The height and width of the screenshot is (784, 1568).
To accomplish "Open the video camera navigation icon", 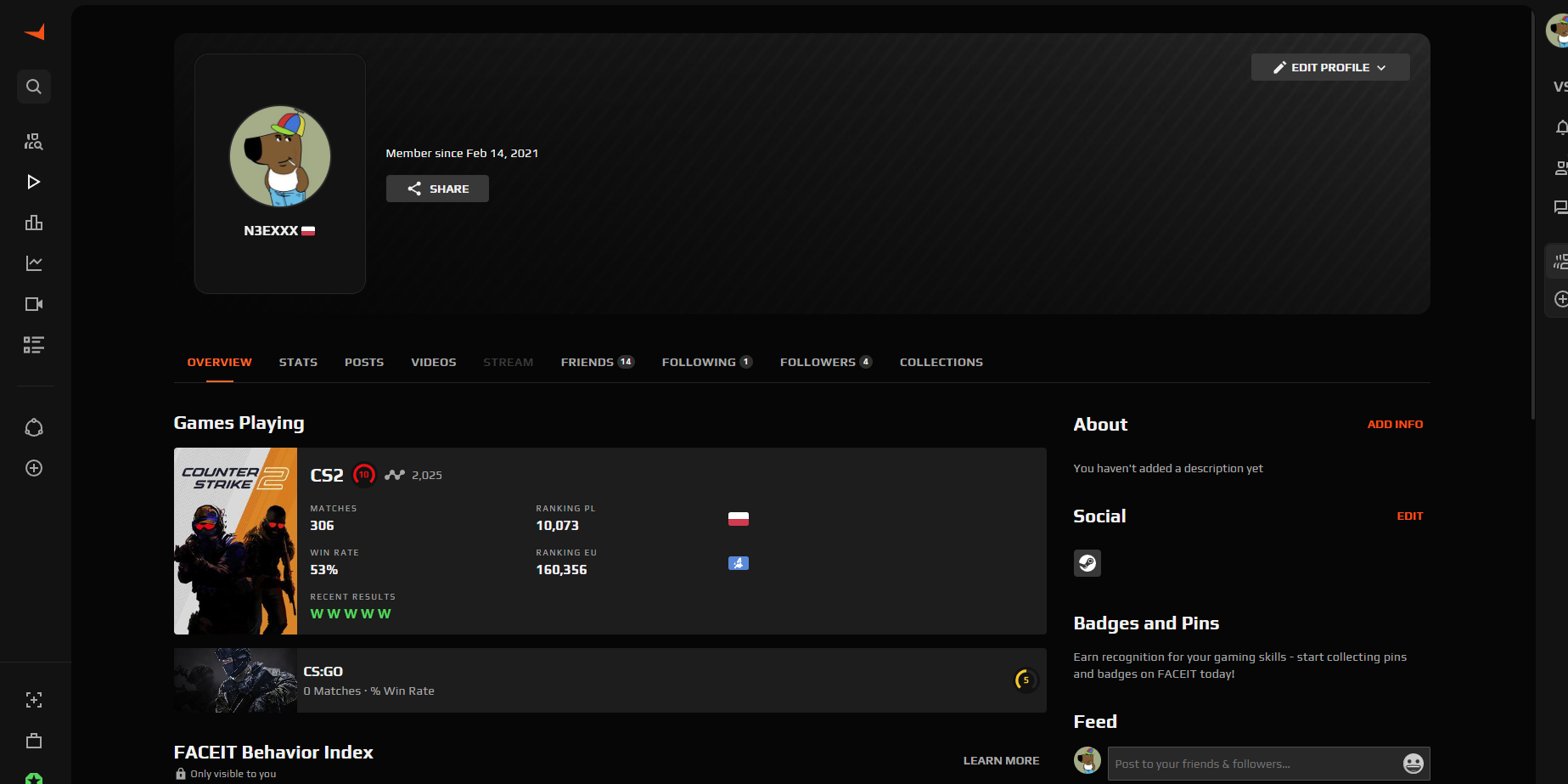I will 34,304.
